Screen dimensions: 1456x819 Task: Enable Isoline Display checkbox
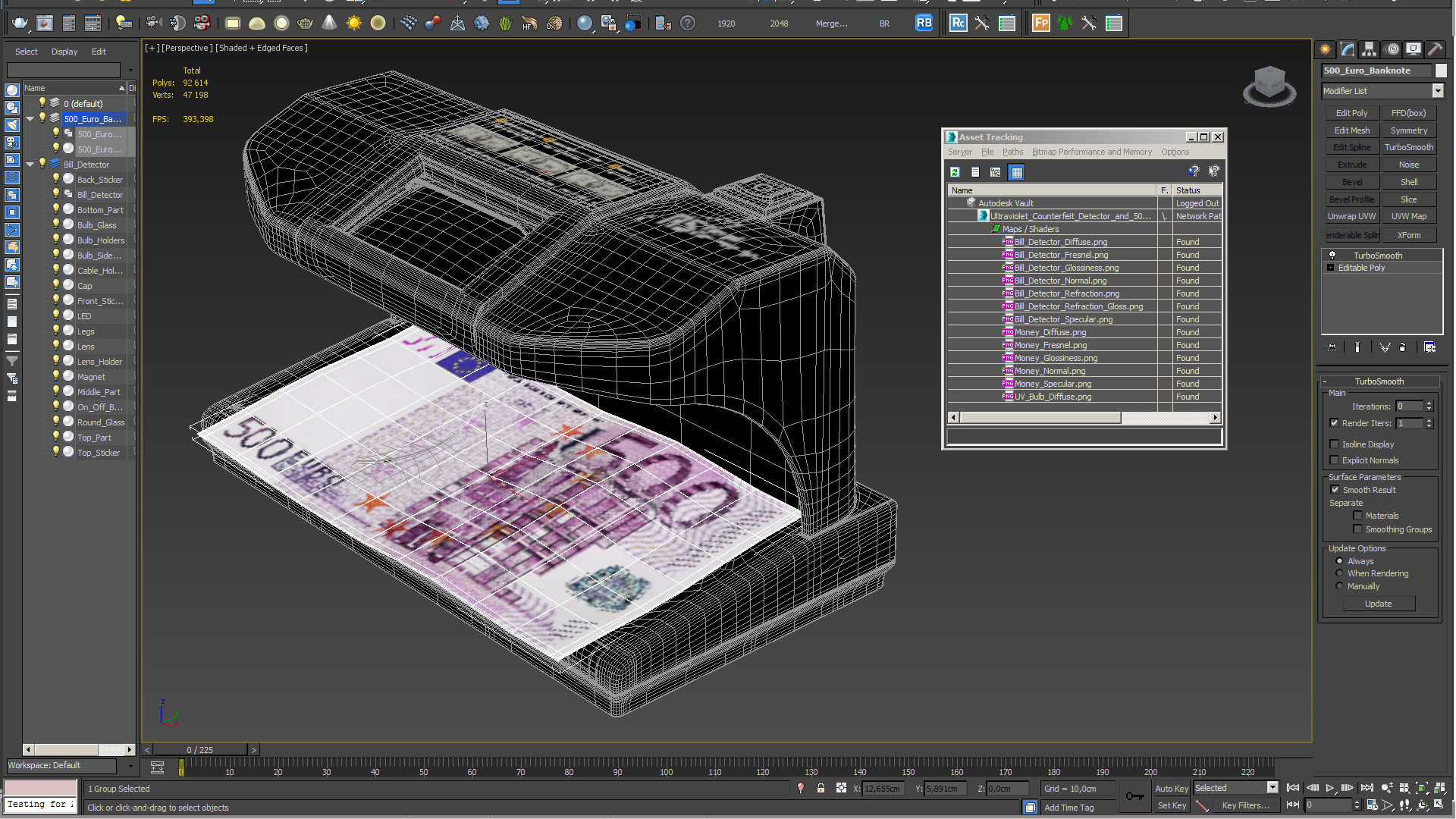point(1334,444)
